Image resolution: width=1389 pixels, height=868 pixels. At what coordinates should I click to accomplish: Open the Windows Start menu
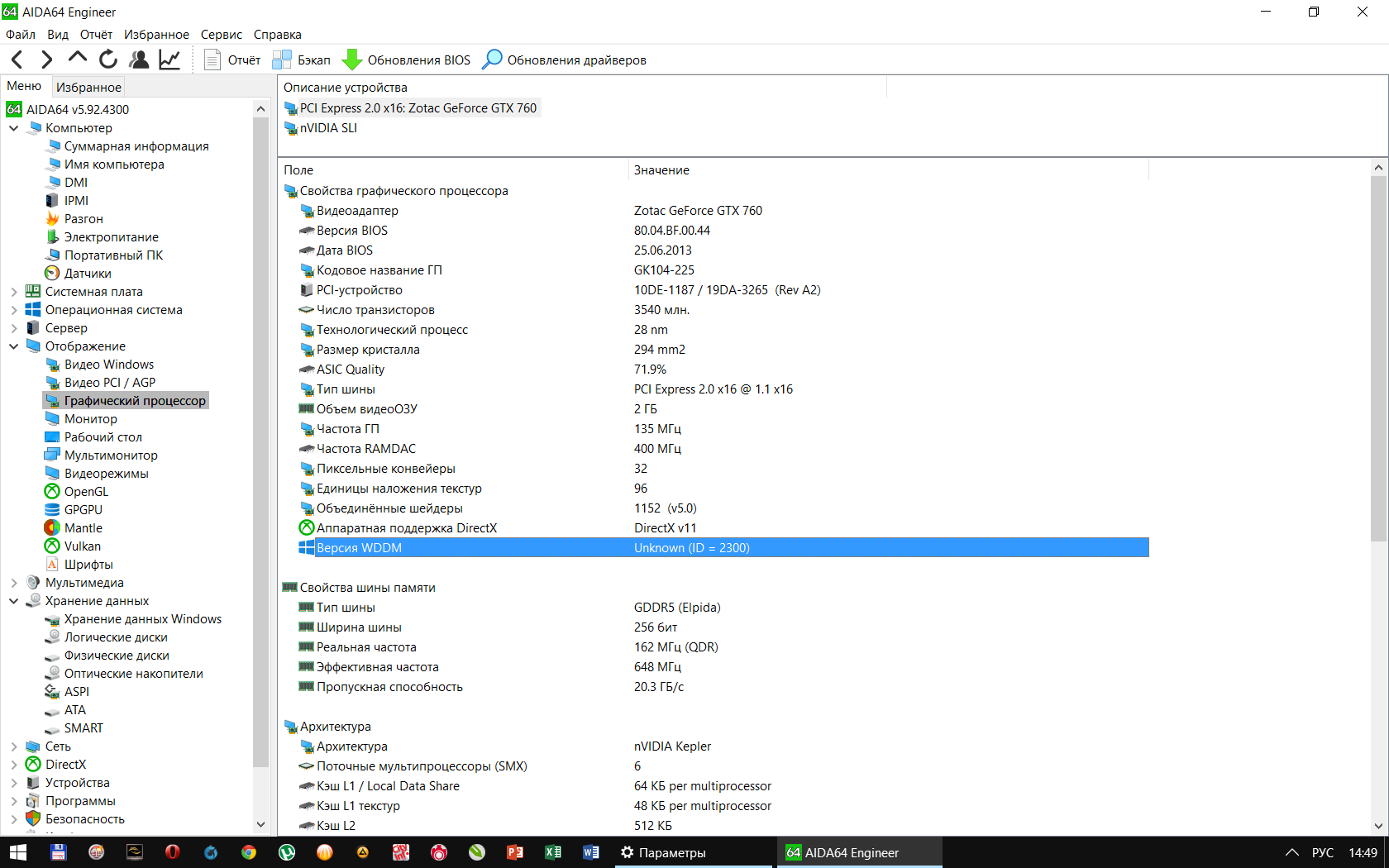(x=18, y=852)
